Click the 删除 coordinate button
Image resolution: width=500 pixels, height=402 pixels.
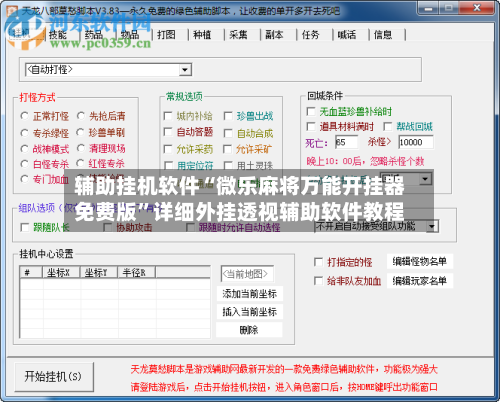coord(250,330)
